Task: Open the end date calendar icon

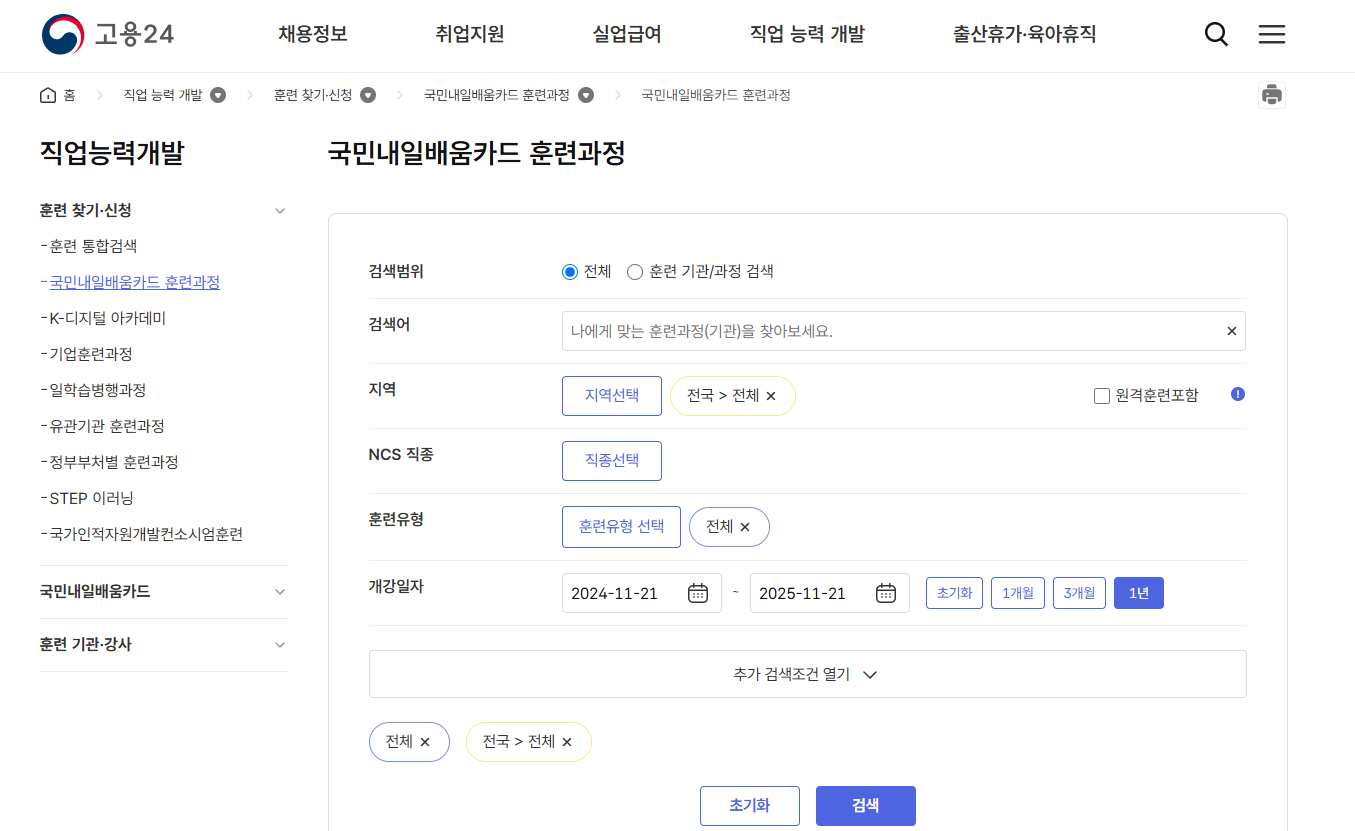Action: (x=886, y=593)
